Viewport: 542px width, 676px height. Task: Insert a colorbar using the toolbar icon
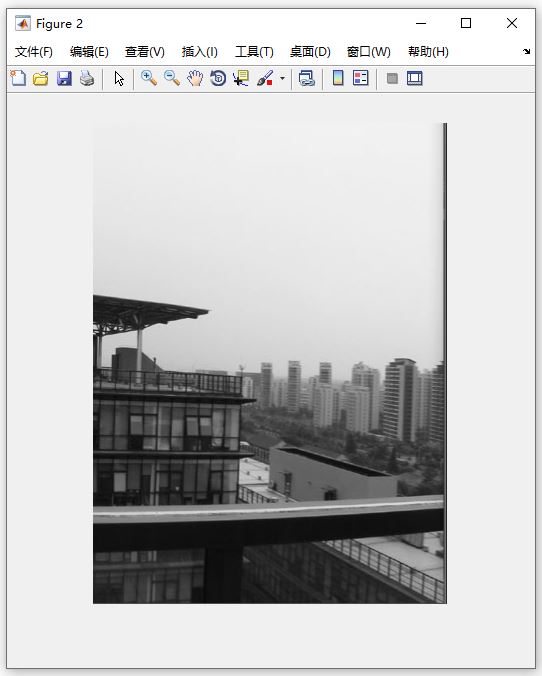(x=338, y=78)
